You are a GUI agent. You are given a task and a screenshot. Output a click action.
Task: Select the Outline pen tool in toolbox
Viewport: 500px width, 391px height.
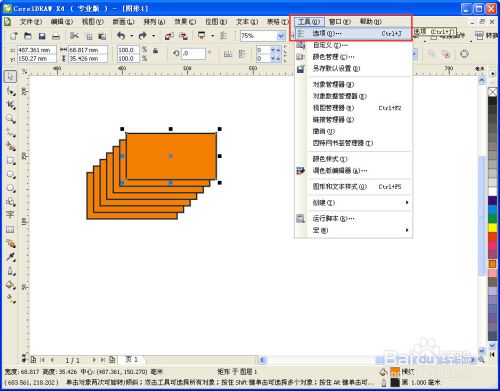point(10,271)
